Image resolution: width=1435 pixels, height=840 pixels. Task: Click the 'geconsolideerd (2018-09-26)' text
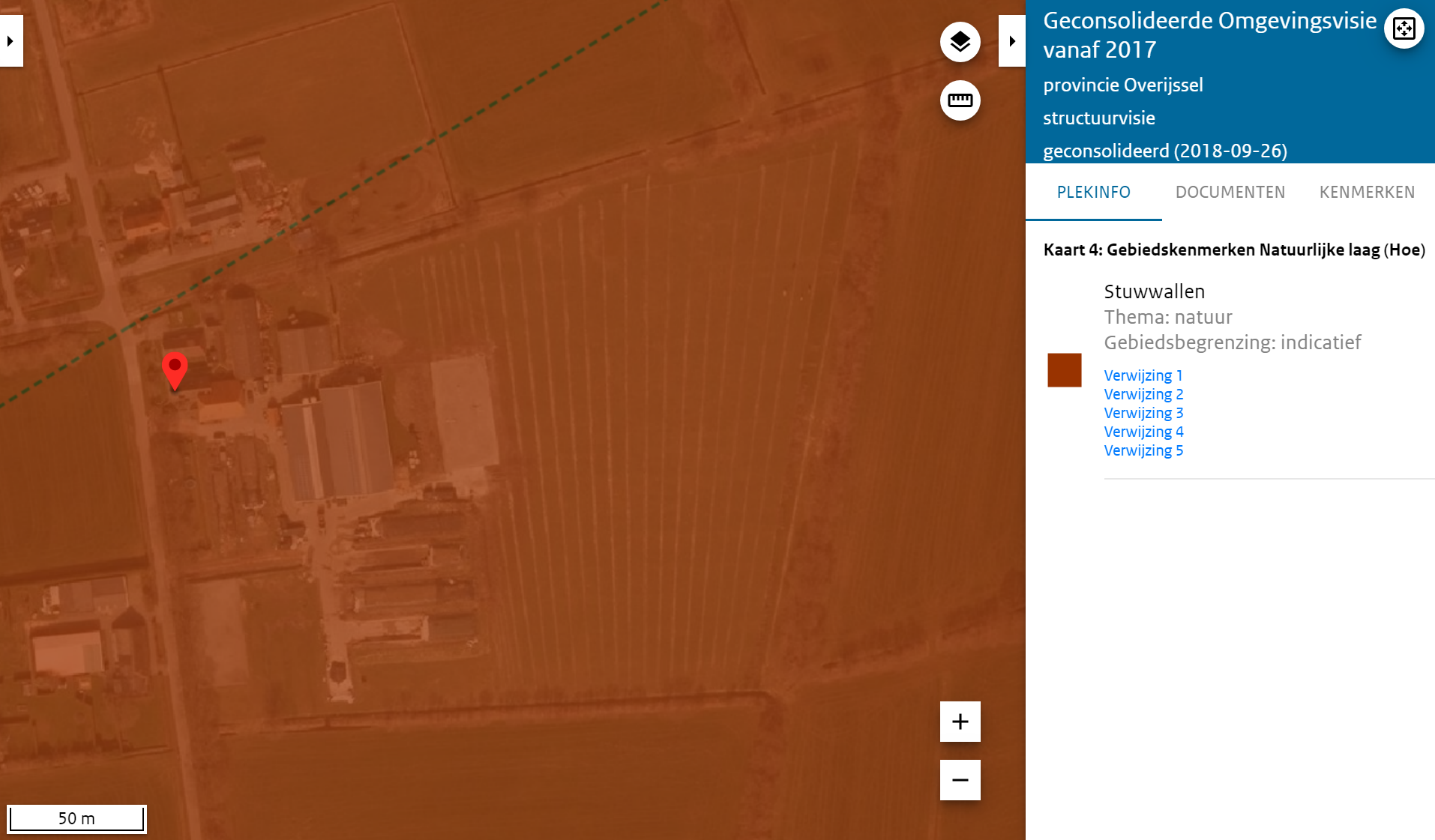(1164, 151)
